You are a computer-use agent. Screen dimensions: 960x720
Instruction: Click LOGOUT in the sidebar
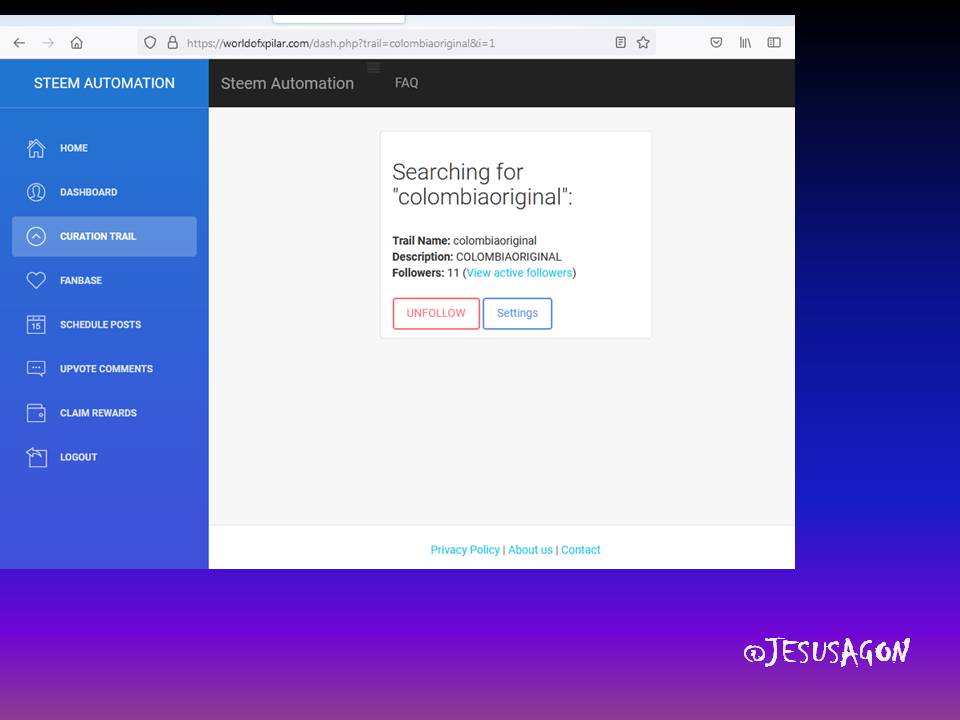[x=104, y=457]
